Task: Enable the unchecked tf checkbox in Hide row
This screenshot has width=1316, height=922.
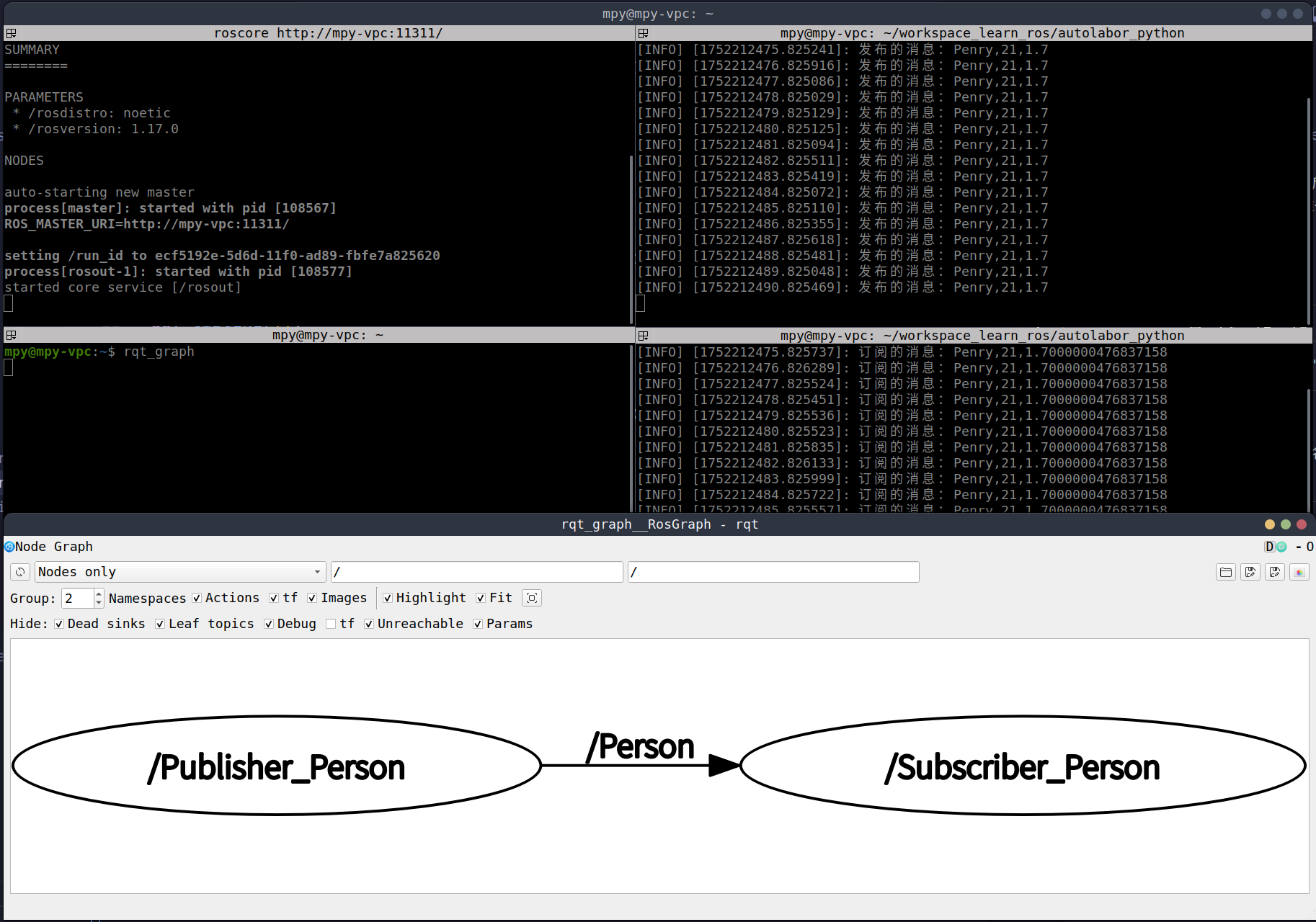Action: pyautogui.click(x=331, y=624)
